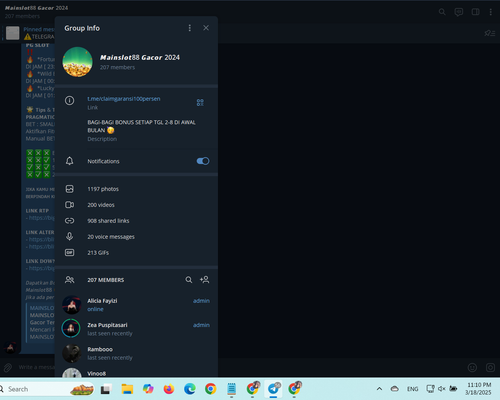Viewport: 500px width, 400px height.
Task: Click the members group icon
Action: 69,280
